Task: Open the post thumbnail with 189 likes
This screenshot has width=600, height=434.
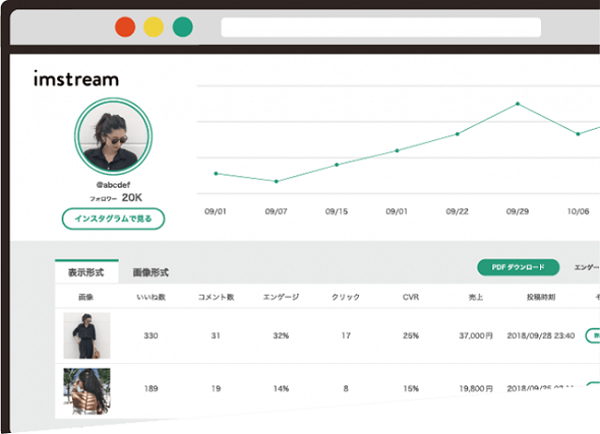Action: (x=87, y=391)
